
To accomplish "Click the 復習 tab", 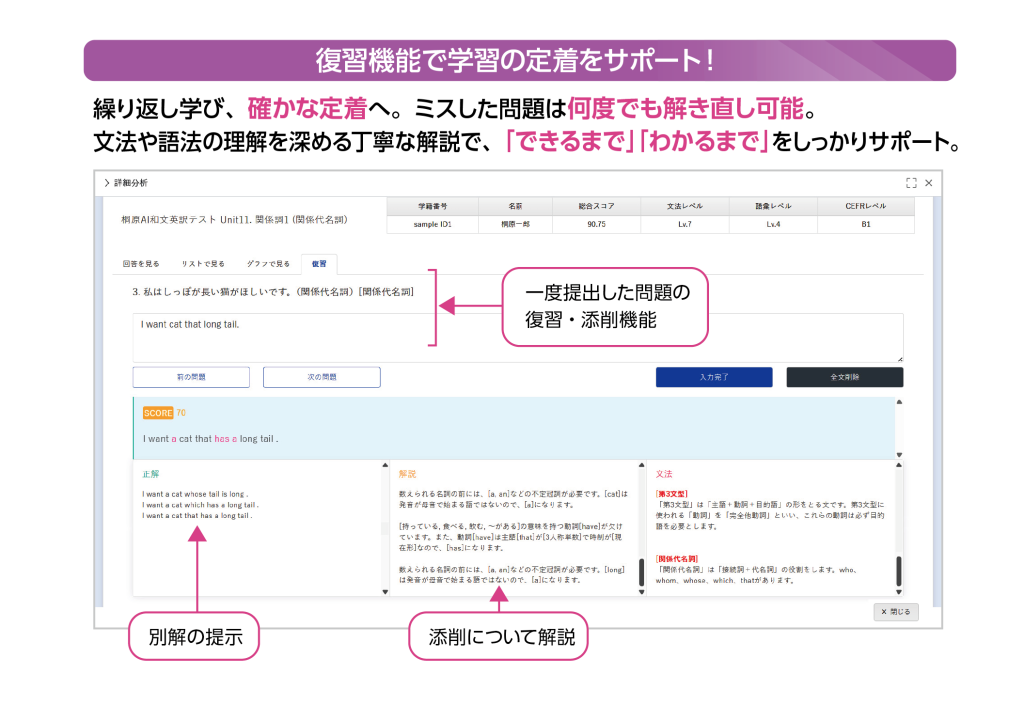I will point(319,264).
